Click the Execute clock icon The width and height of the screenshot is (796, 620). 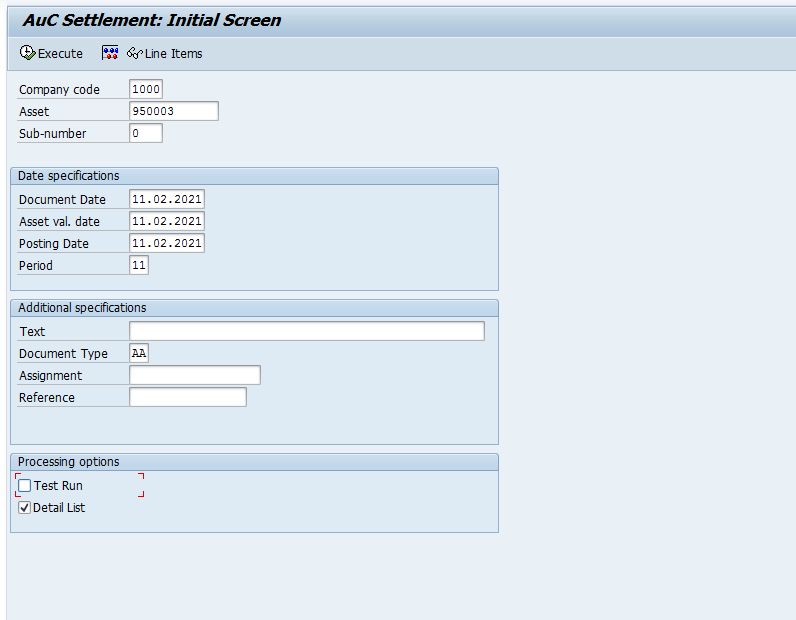pyautogui.click(x=27, y=52)
